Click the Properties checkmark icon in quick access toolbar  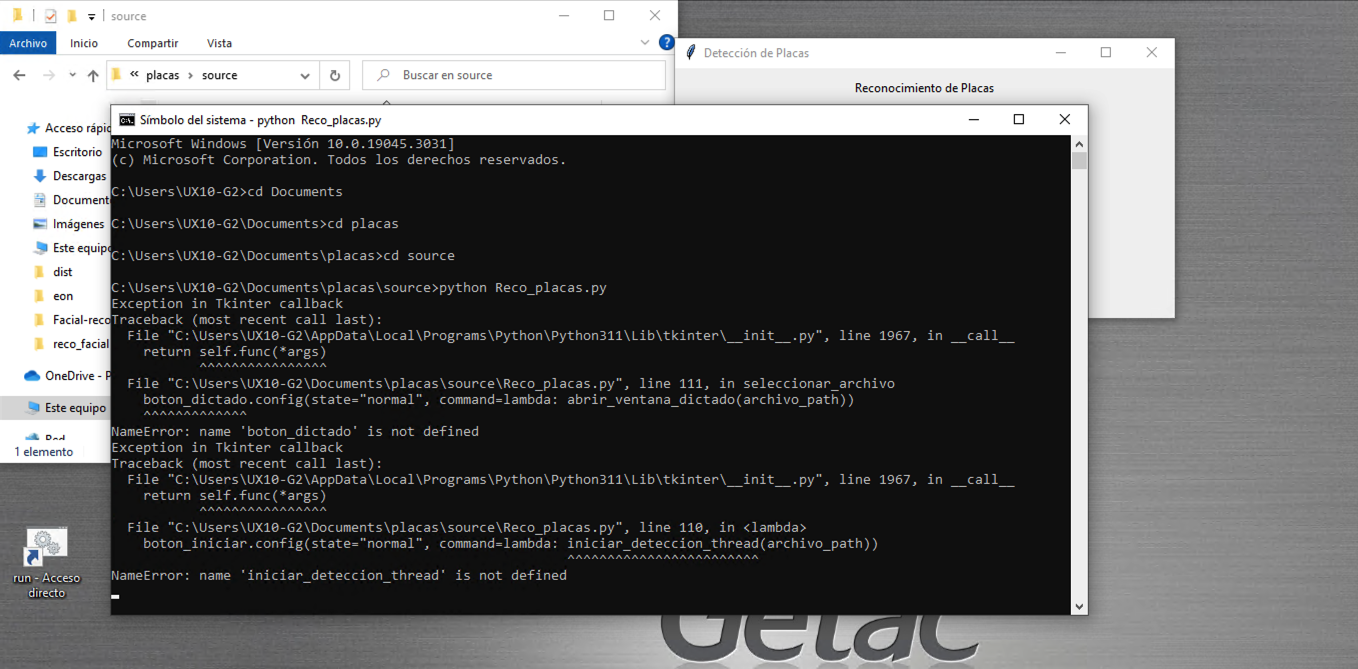51,16
